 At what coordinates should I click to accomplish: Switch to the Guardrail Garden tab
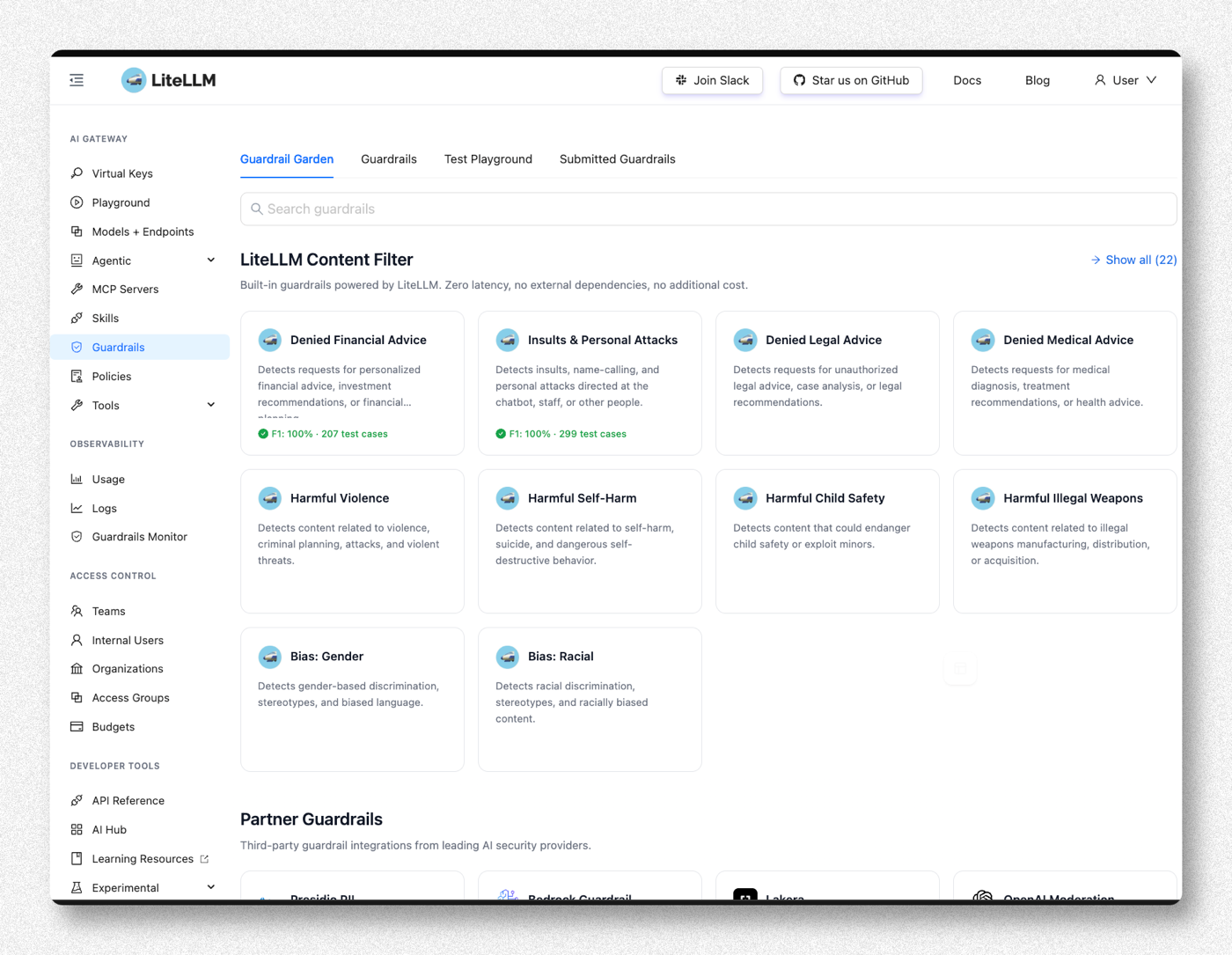point(287,159)
